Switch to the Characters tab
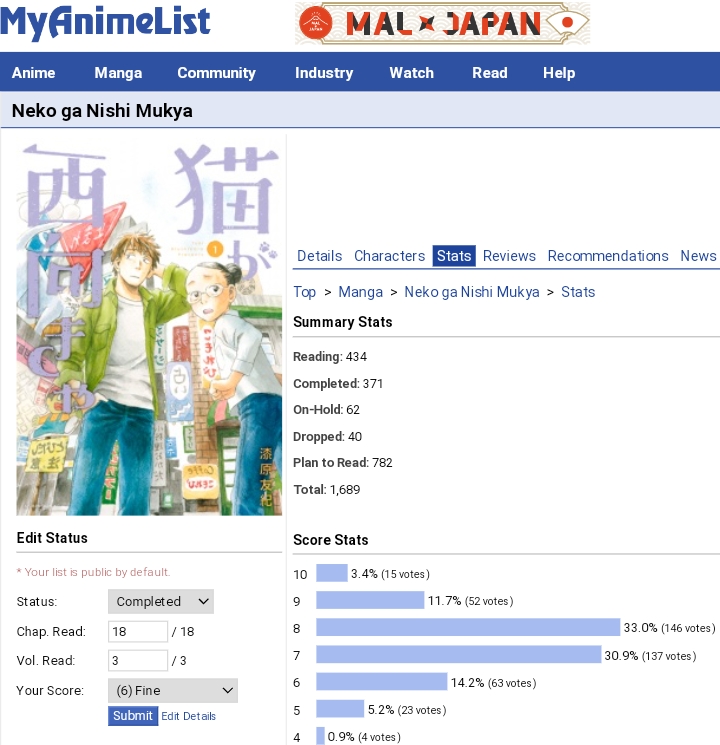 (x=389, y=256)
